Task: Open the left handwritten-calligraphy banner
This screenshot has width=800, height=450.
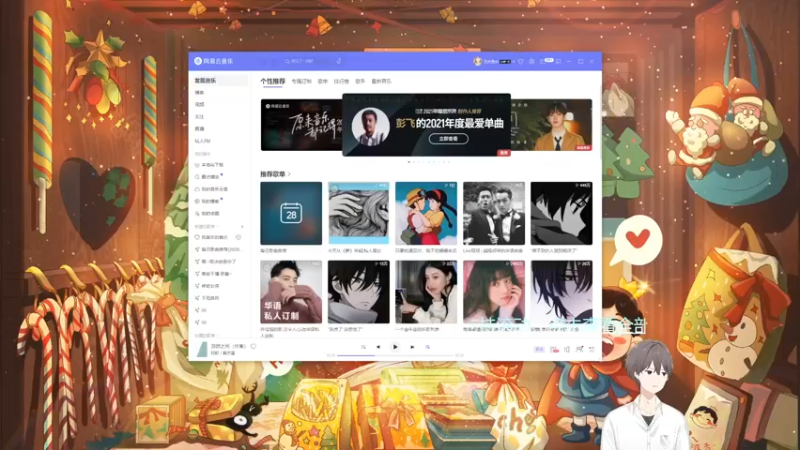Action: [x=301, y=125]
